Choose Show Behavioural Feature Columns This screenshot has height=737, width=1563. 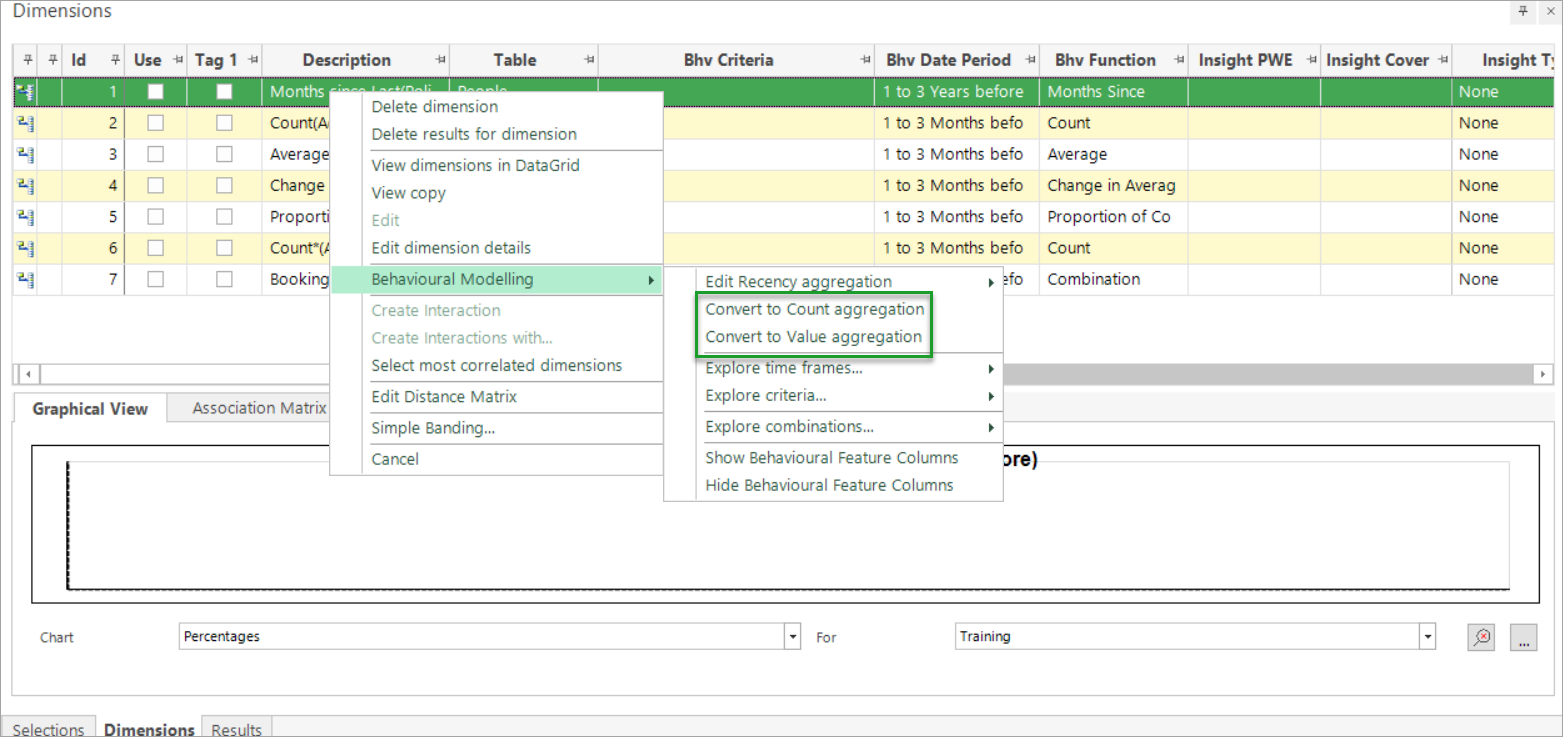coord(832,458)
